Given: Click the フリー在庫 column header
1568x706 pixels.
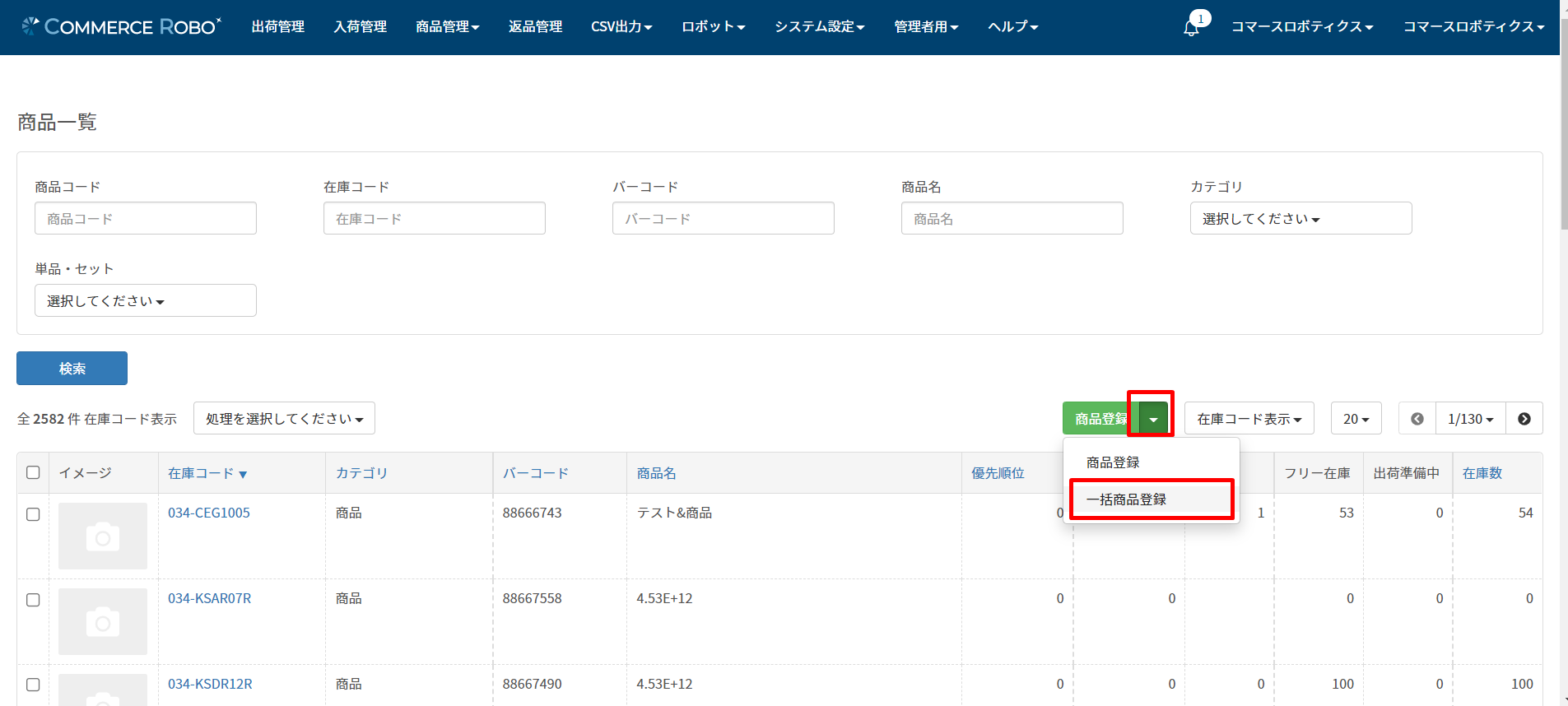Looking at the screenshot, I should [1317, 473].
